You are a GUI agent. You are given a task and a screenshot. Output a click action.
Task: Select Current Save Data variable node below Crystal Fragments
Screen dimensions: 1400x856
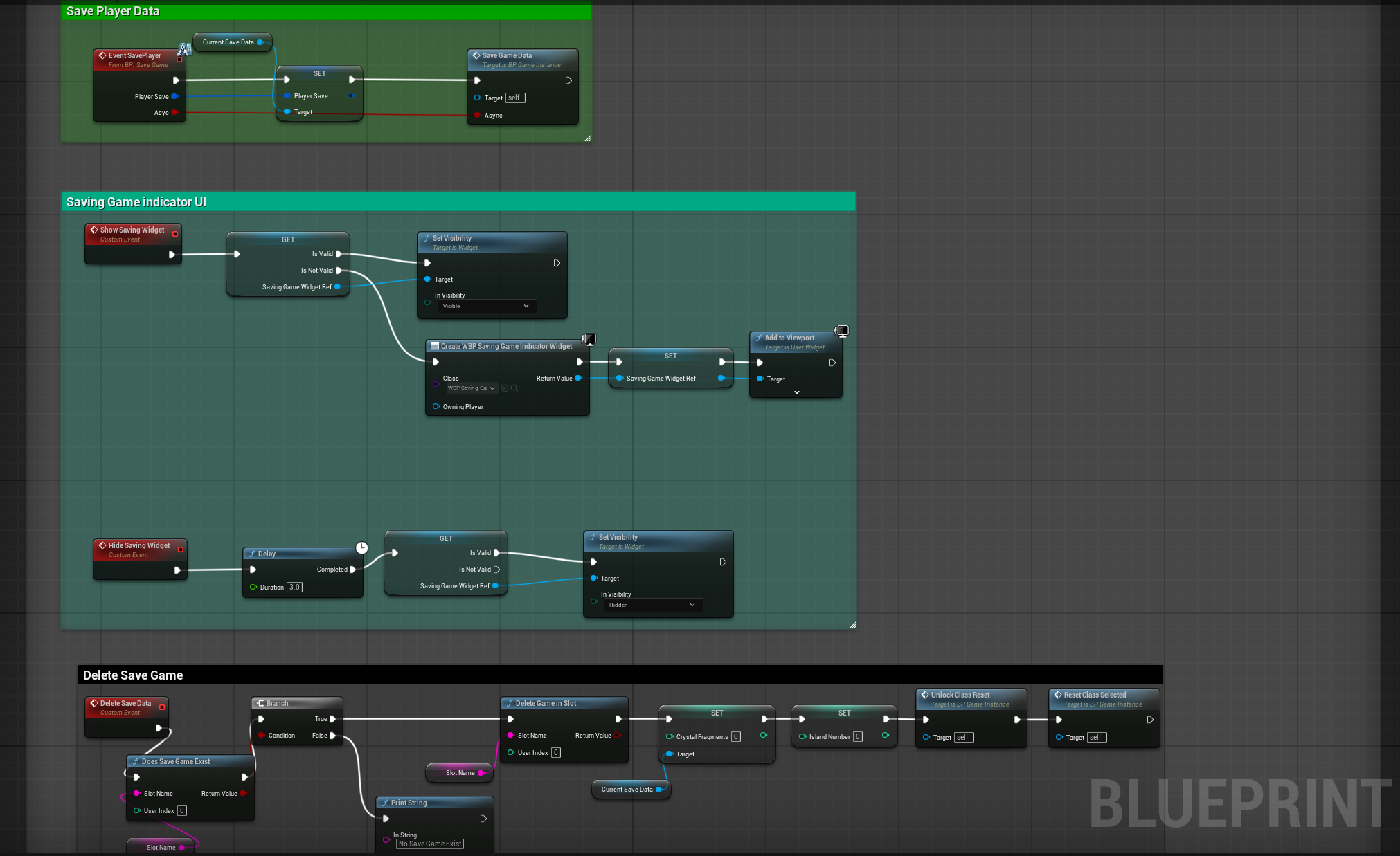point(631,790)
